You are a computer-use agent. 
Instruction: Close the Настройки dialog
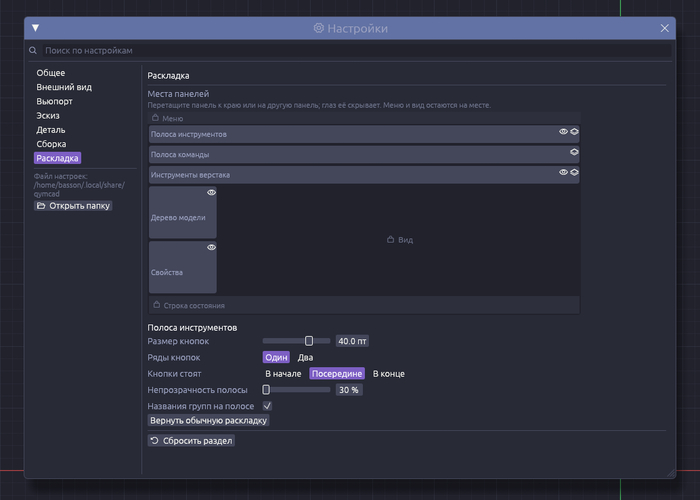tap(664, 28)
